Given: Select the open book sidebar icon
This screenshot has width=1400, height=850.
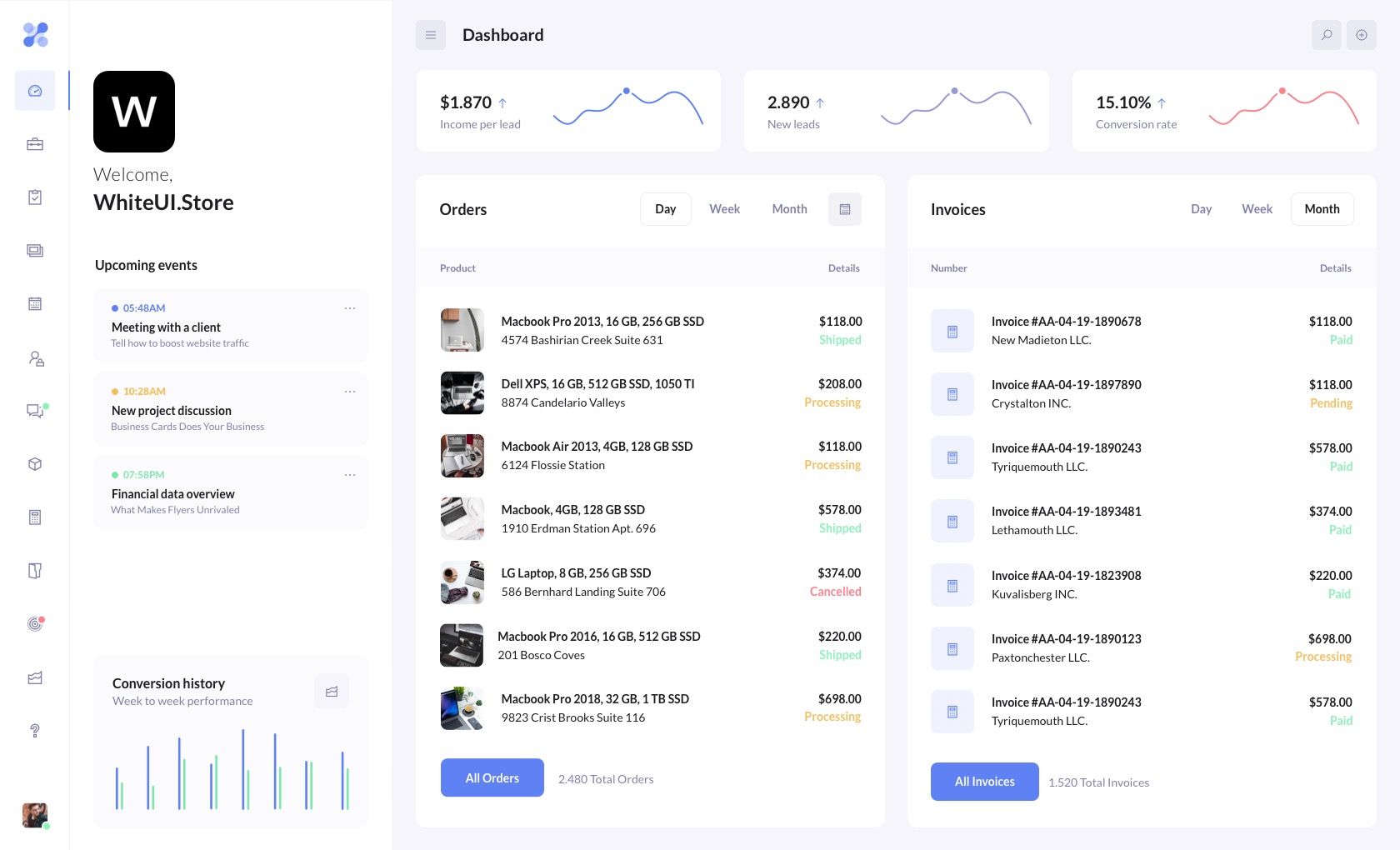Looking at the screenshot, I should (35, 571).
